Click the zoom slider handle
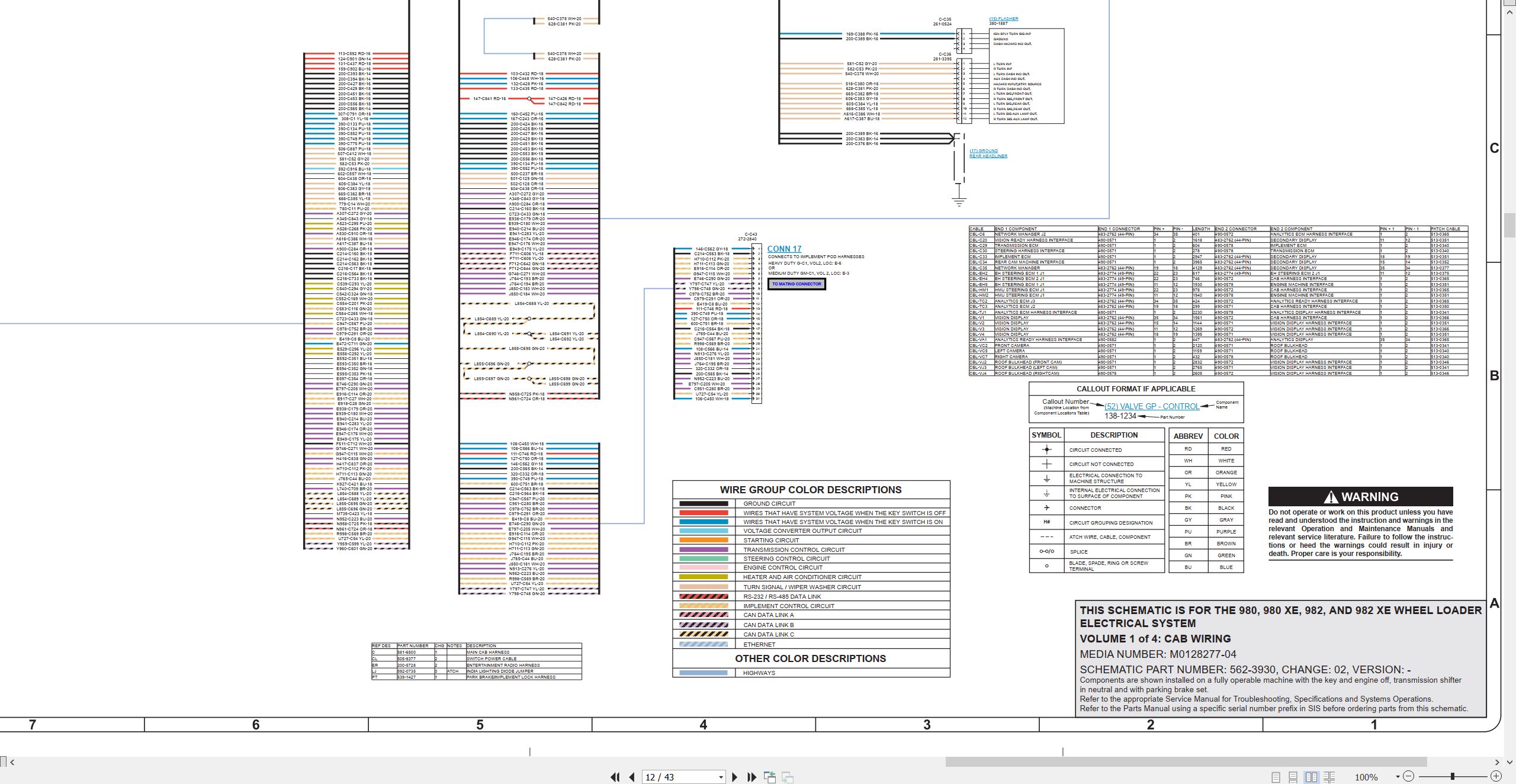The image size is (1516, 784). tap(1453, 776)
